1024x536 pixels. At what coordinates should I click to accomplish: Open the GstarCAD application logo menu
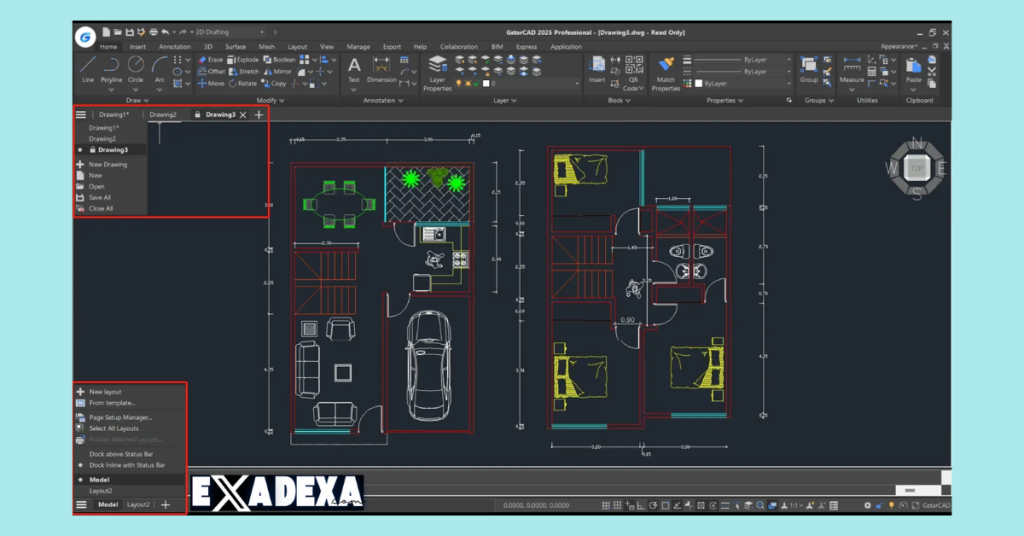85,37
